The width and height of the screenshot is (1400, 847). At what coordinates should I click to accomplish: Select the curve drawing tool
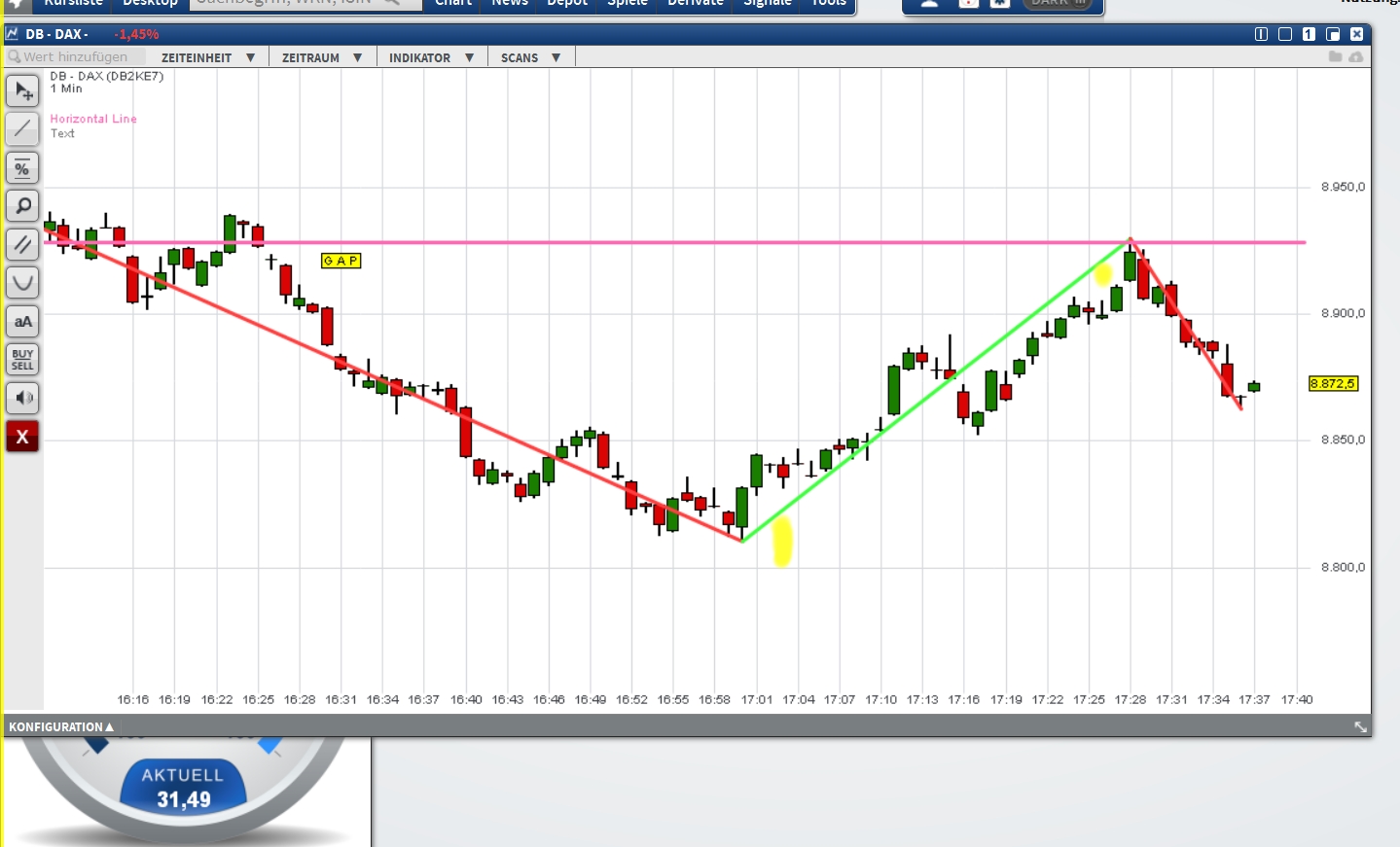click(x=21, y=282)
